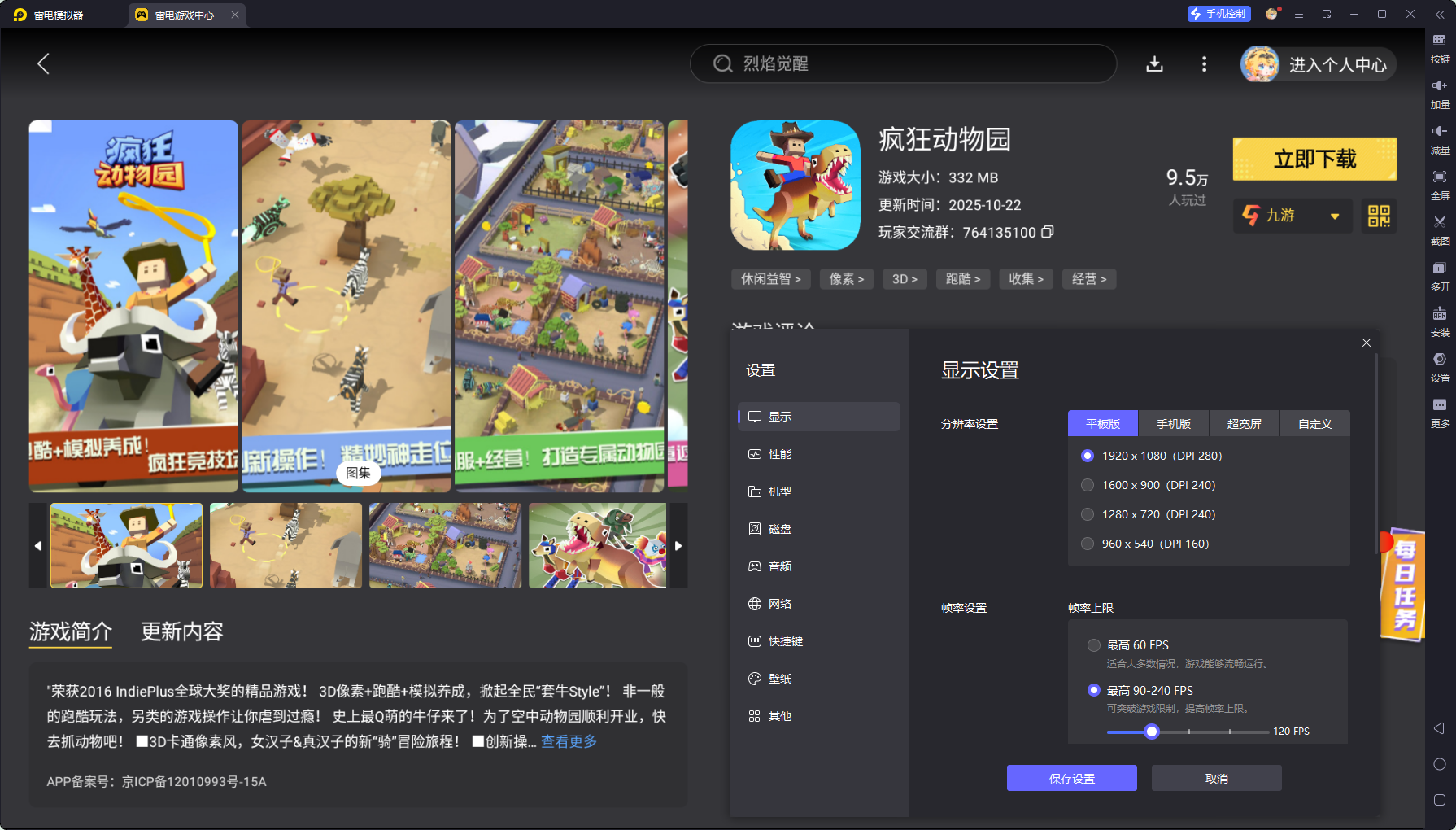Select 快捷键 in the settings menu
The image size is (1456, 830).
[818, 641]
